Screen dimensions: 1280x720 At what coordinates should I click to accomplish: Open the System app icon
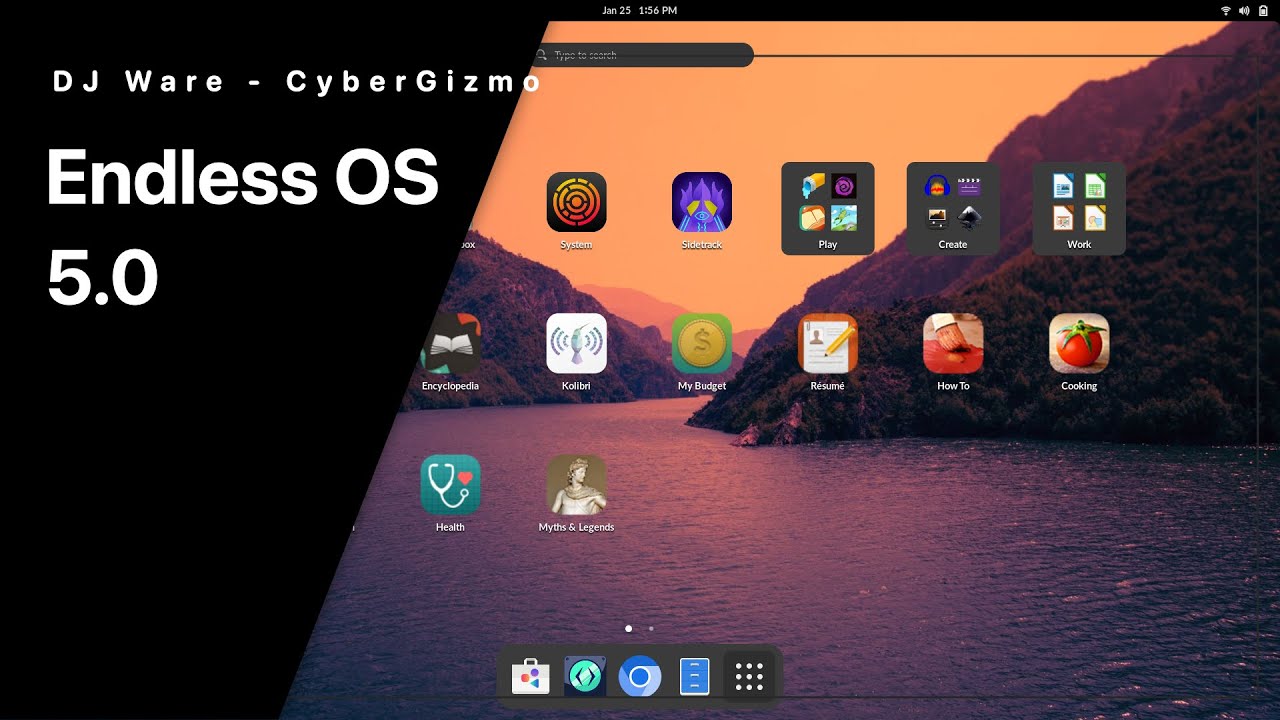[x=576, y=202]
